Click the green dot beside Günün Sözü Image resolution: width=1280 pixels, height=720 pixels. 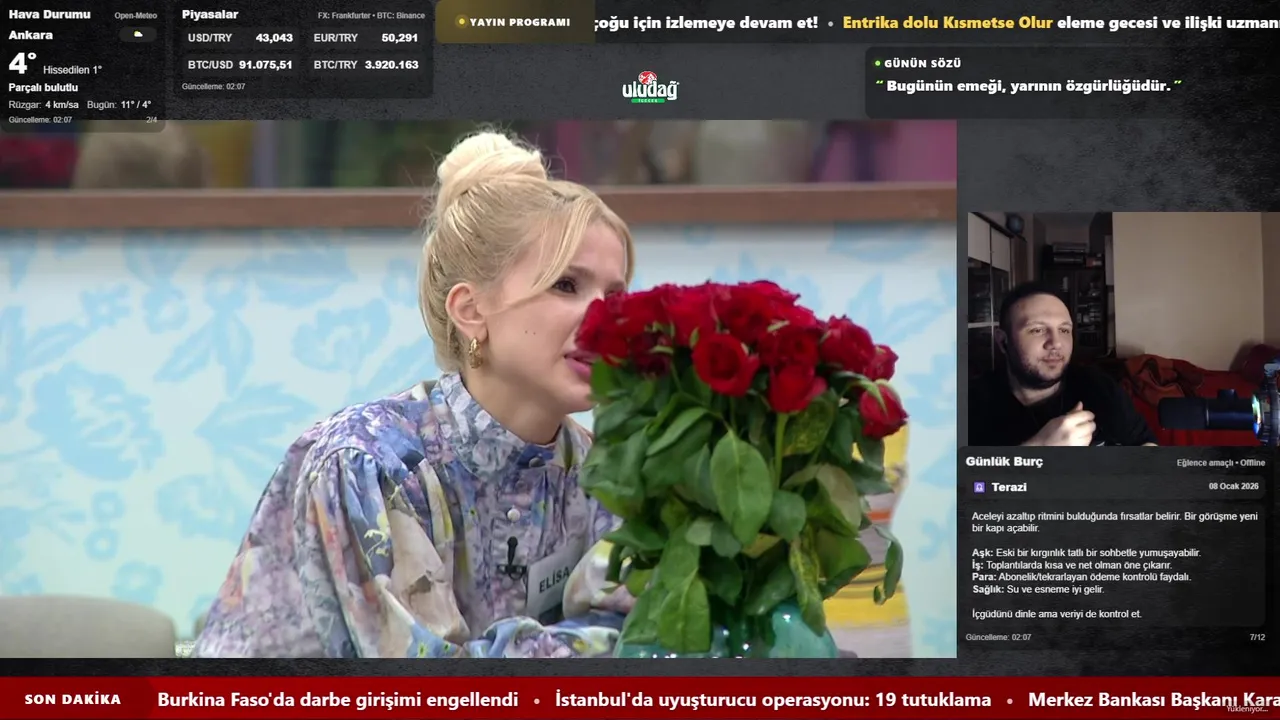(x=877, y=63)
